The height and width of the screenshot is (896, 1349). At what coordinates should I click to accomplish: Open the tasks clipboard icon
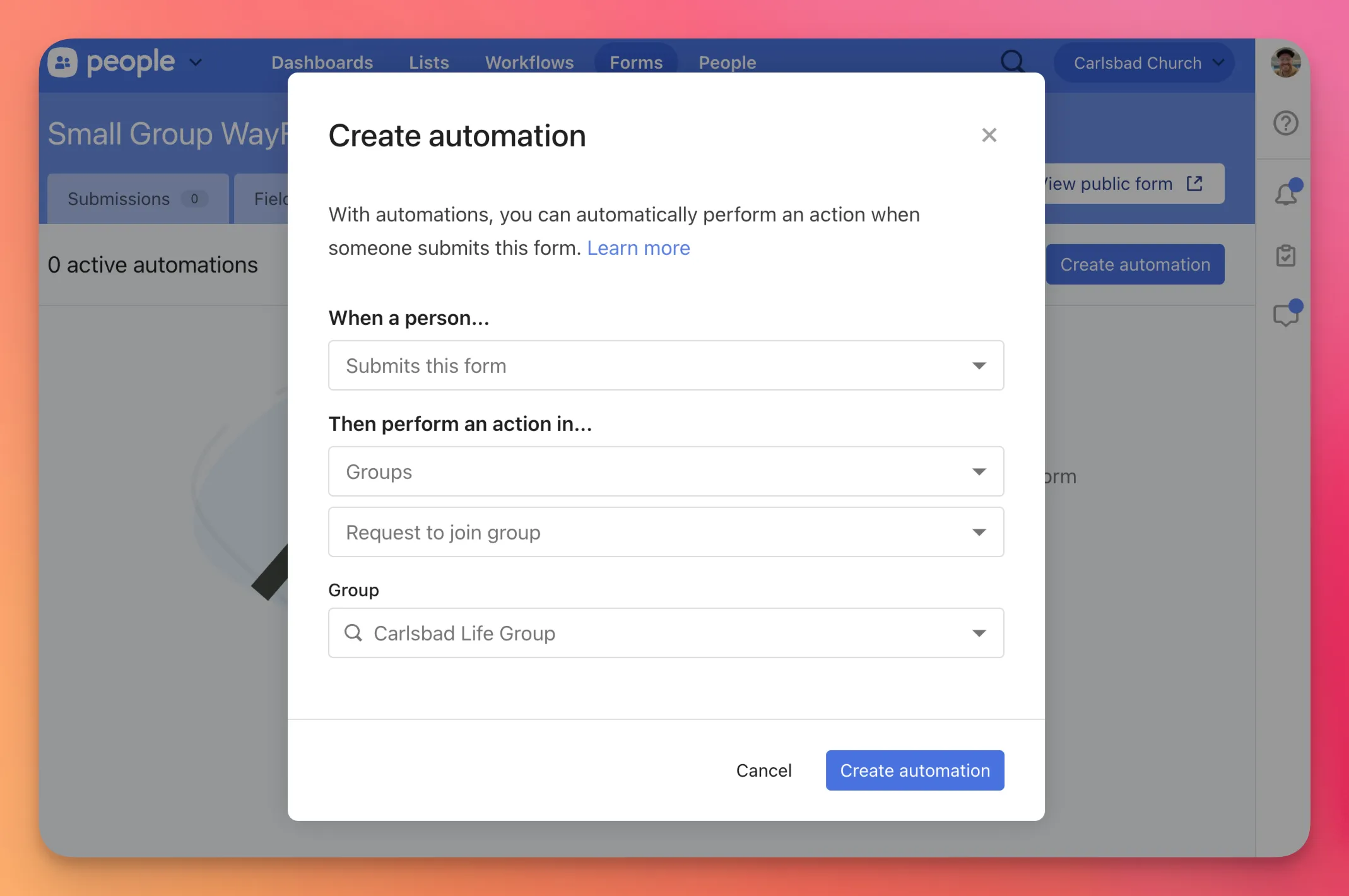click(x=1285, y=256)
